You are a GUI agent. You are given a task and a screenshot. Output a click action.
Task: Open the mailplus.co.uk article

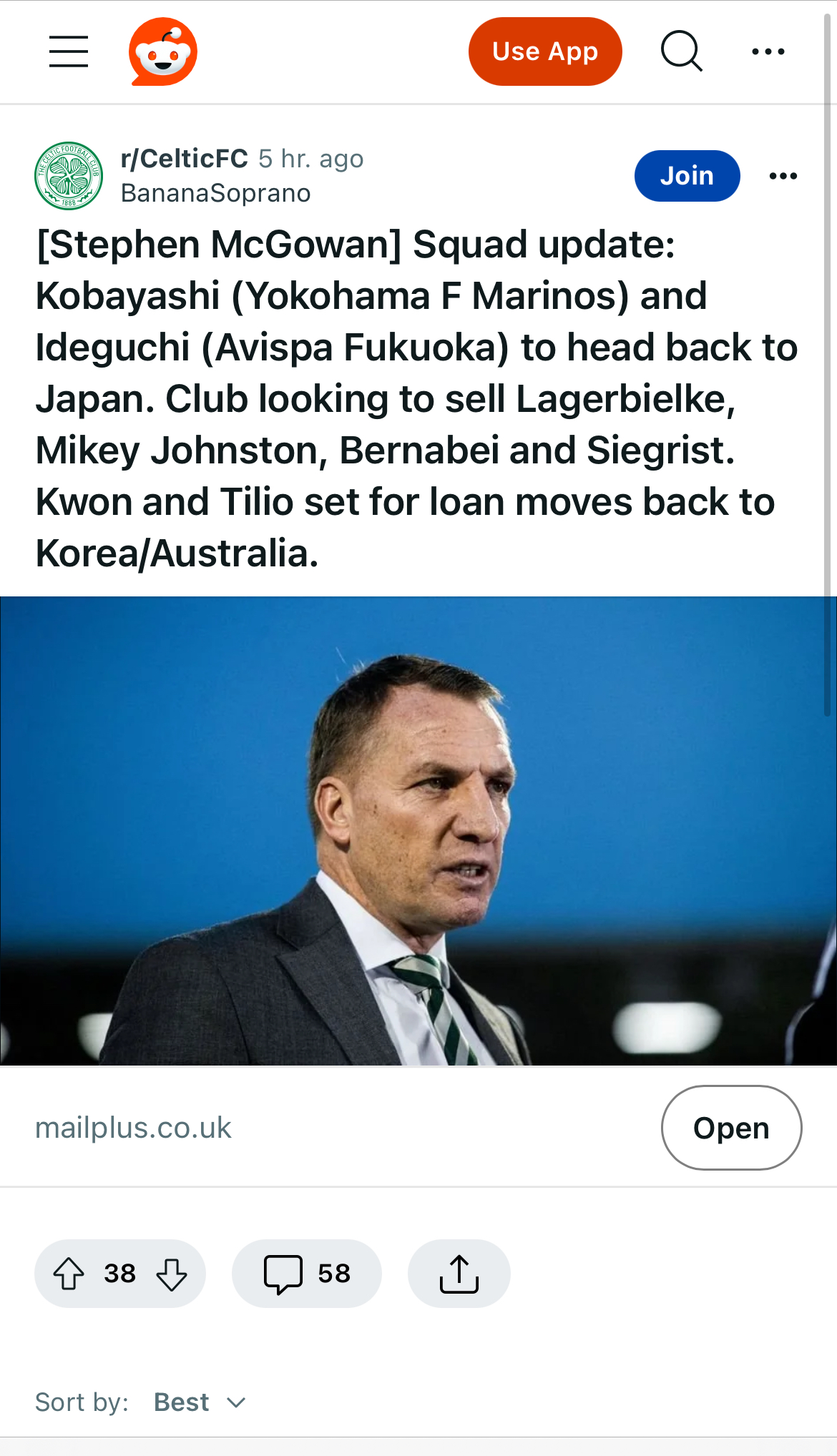pyautogui.click(x=731, y=1128)
